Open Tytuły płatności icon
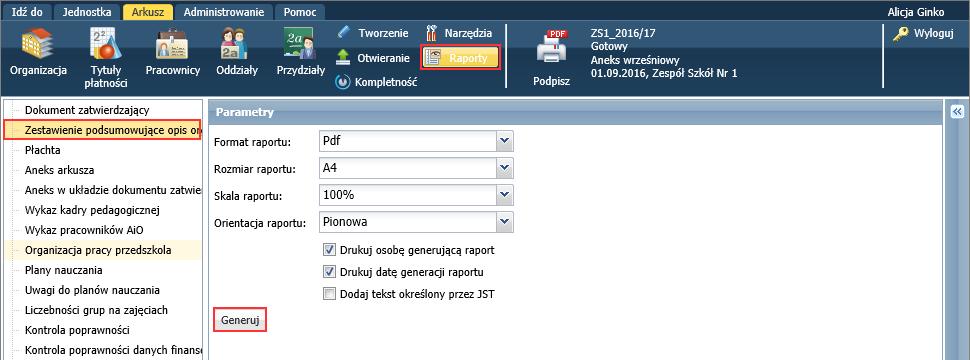 point(105,43)
